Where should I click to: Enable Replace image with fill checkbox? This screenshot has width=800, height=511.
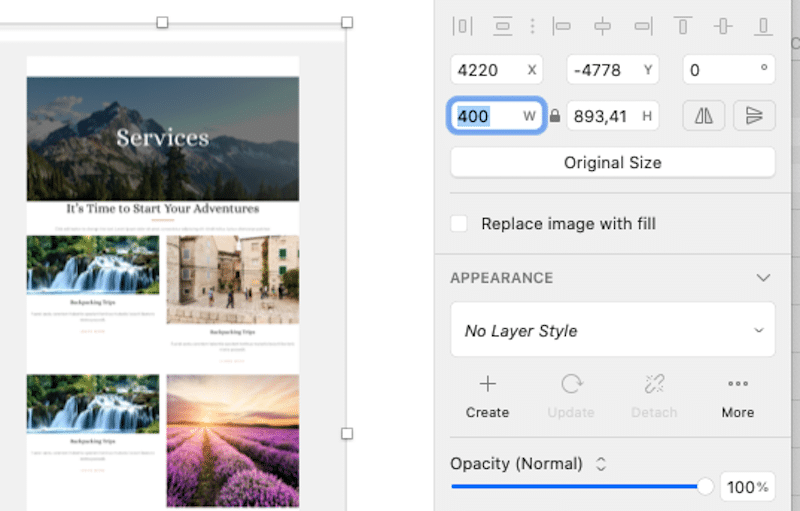pyautogui.click(x=459, y=223)
